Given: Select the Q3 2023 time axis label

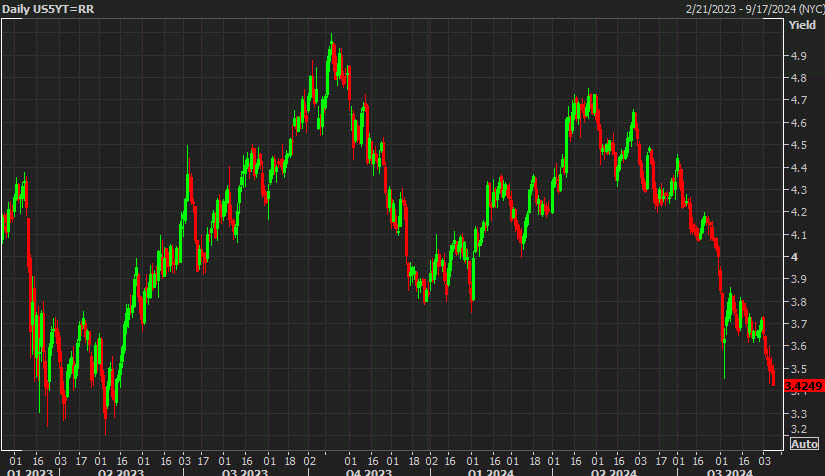Looking at the screenshot, I should pyautogui.click(x=245, y=472).
